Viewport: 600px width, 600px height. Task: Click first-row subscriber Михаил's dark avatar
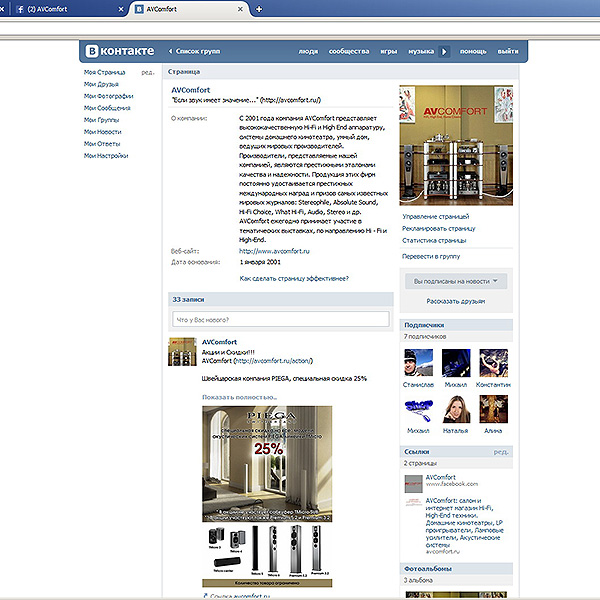coord(456,363)
